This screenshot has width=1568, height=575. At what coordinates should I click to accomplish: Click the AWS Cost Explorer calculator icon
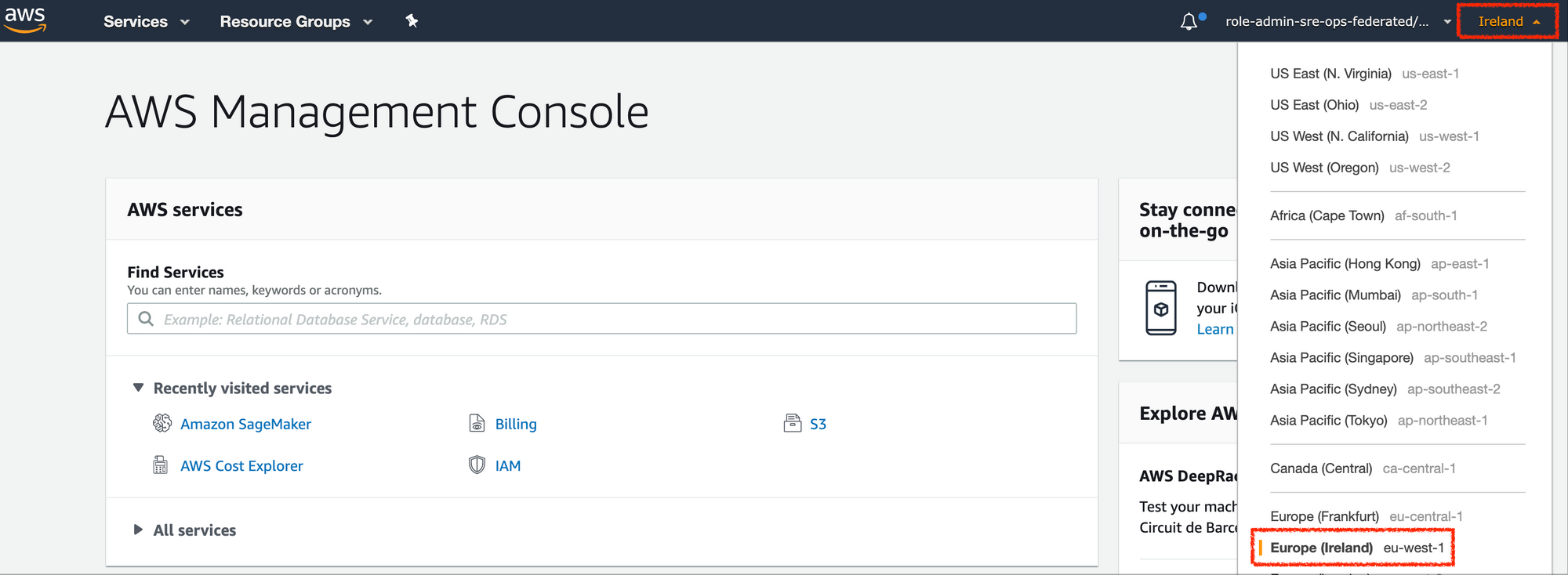pos(161,465)
